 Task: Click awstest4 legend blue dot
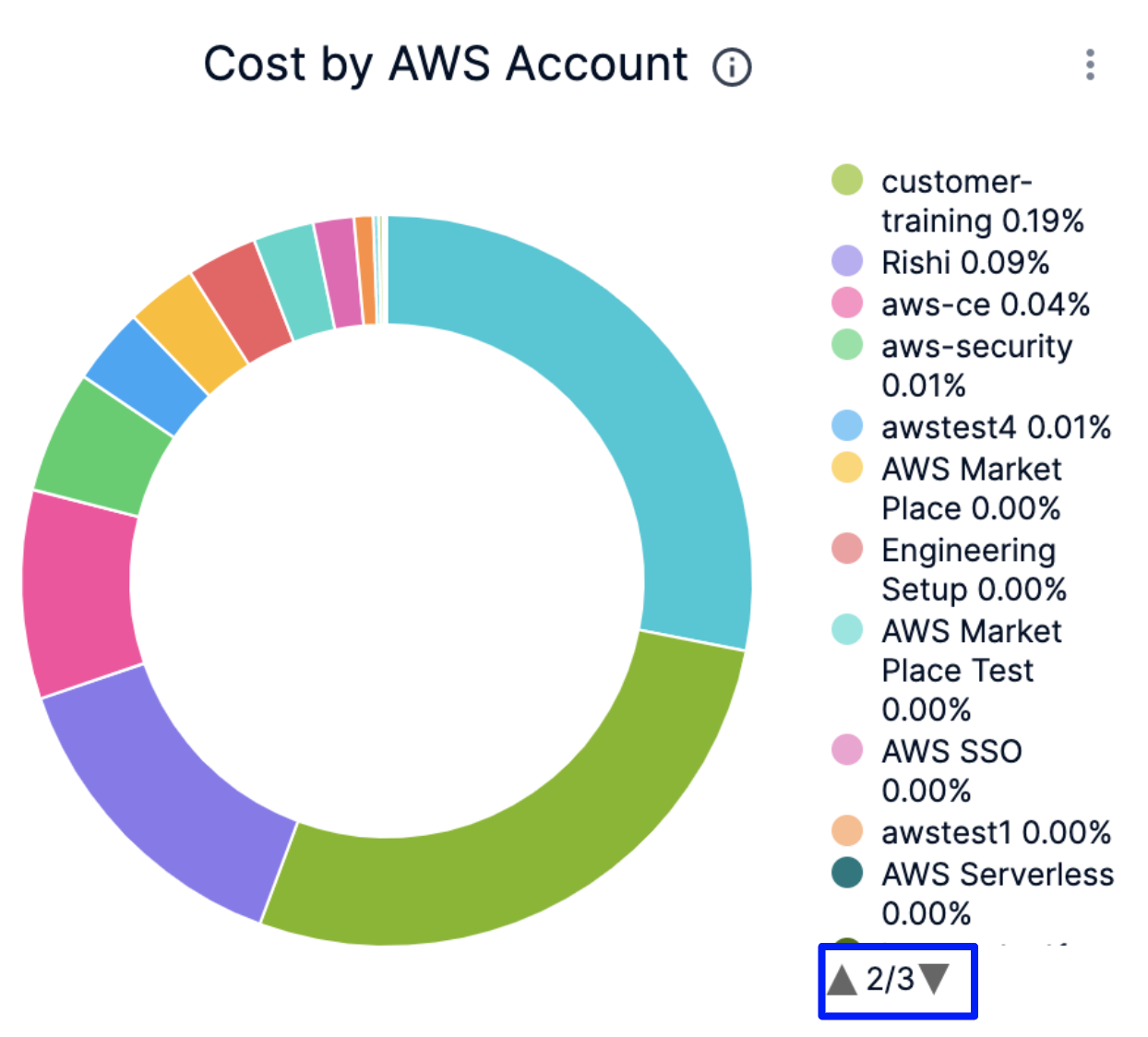(847, 426)
